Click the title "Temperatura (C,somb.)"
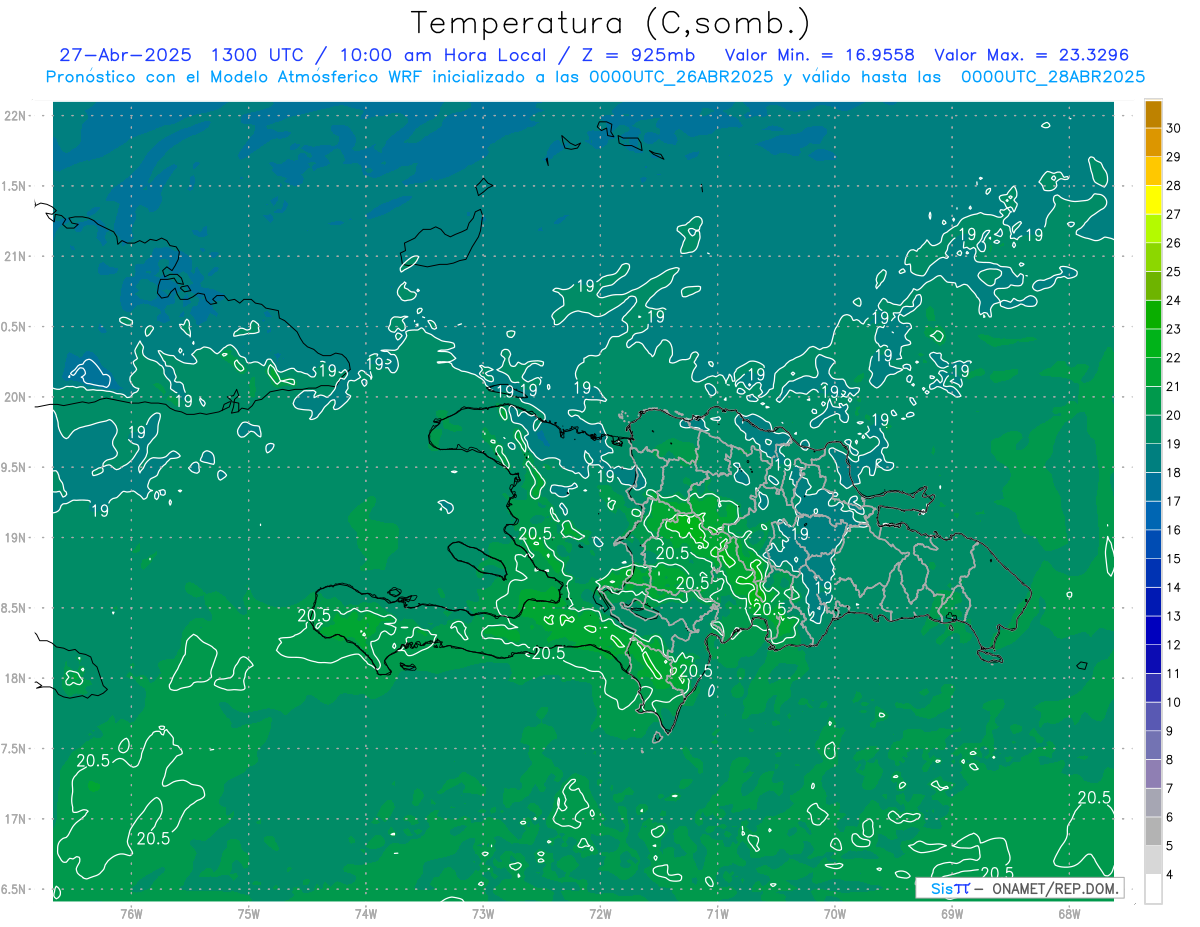The height and width of the screenshot is (927, 1200). (610, 23)
